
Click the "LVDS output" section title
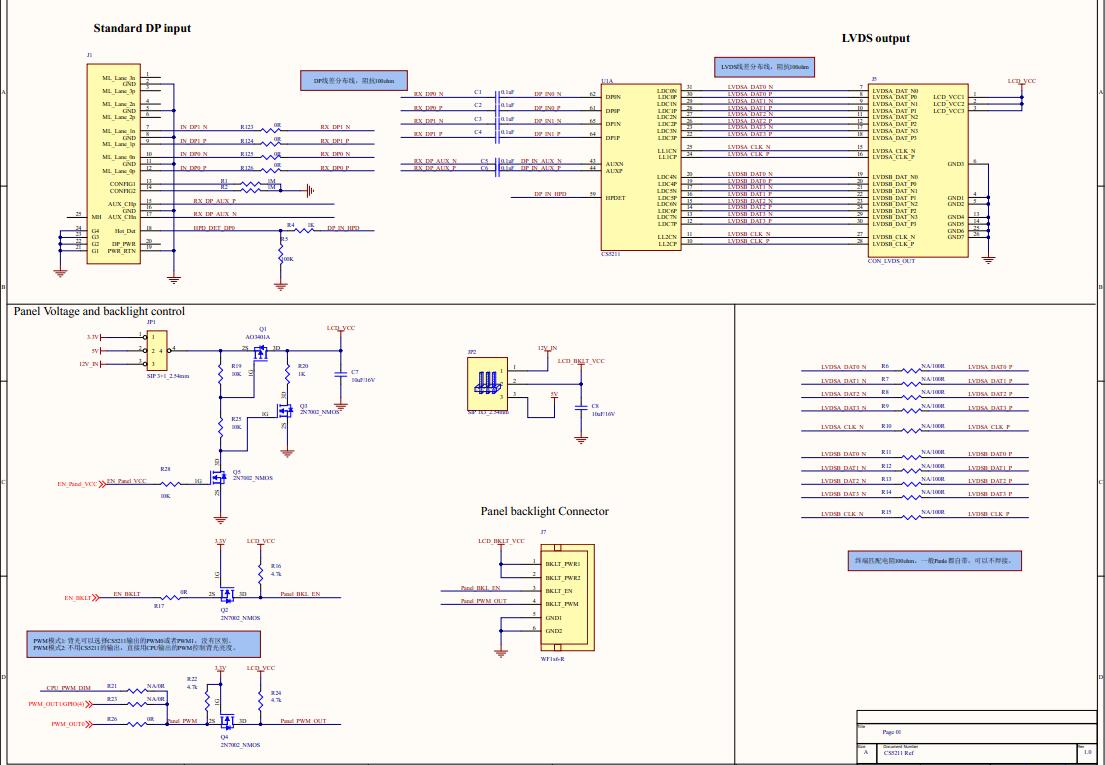876,38
